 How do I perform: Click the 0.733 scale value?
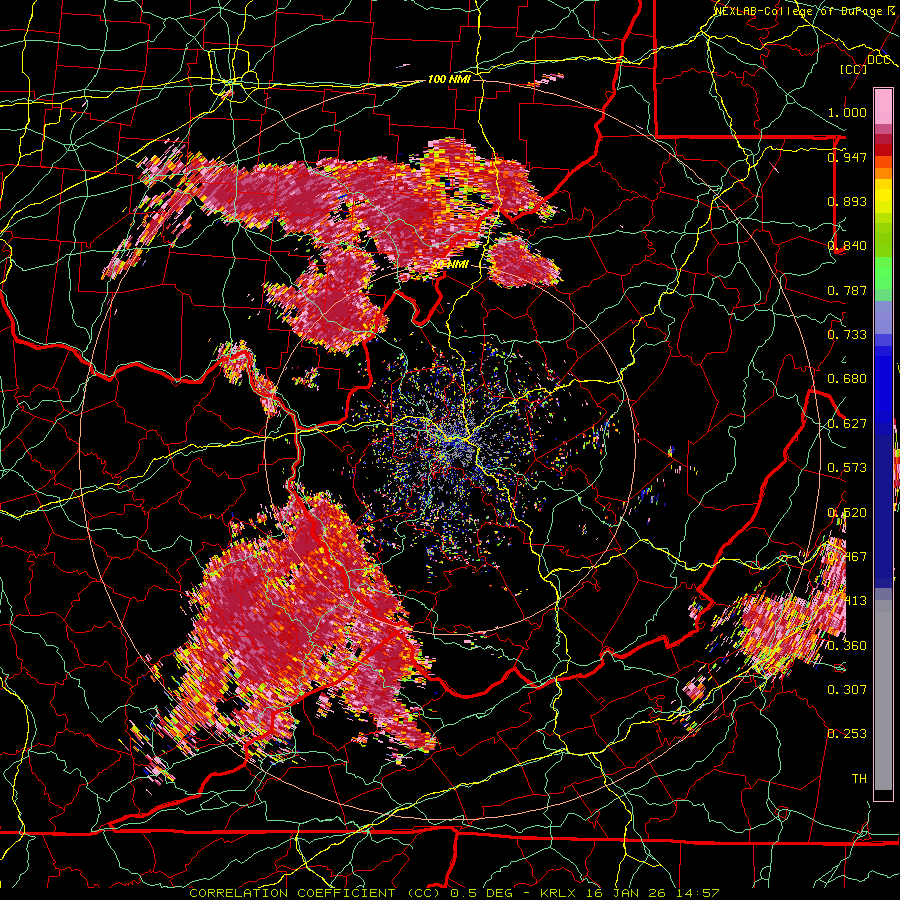(x=847, y=335)
